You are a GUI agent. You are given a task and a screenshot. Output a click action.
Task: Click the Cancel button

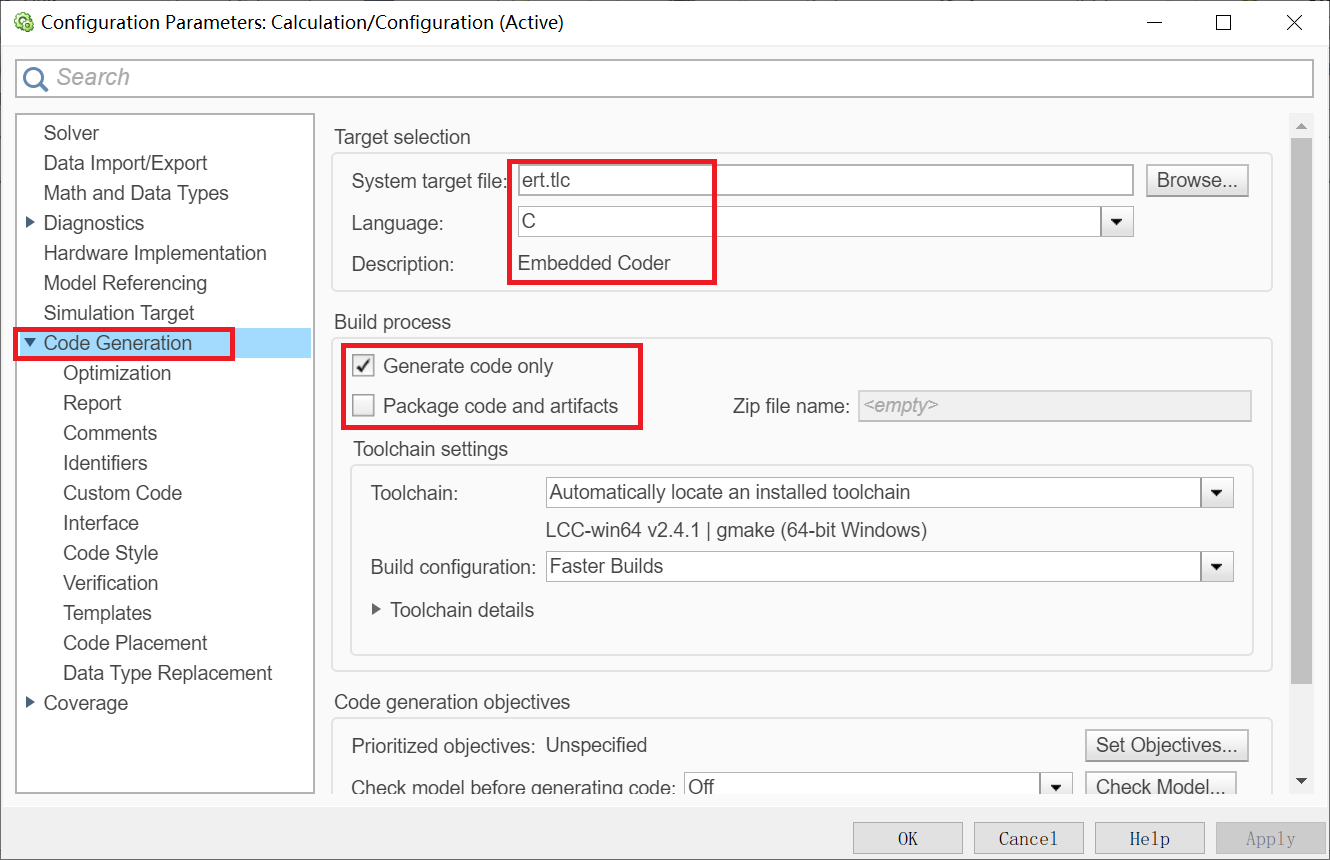(x=1028, y=838)
